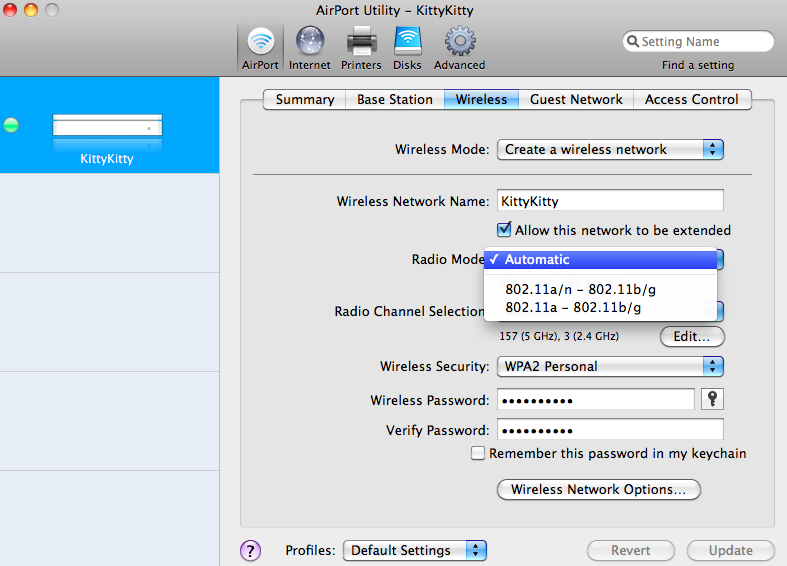
Task: Choose Automatic in Radio Mode menu
Action: [600, 259]
